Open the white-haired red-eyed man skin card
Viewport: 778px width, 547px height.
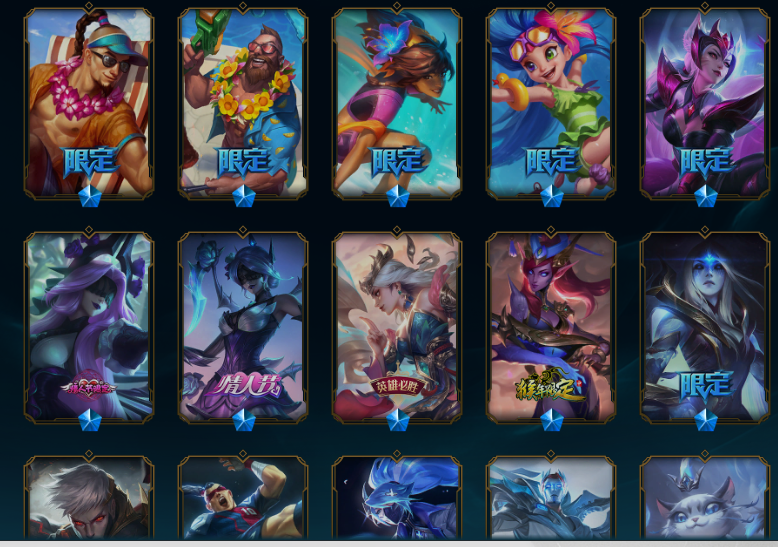click(x=89, y=497)
